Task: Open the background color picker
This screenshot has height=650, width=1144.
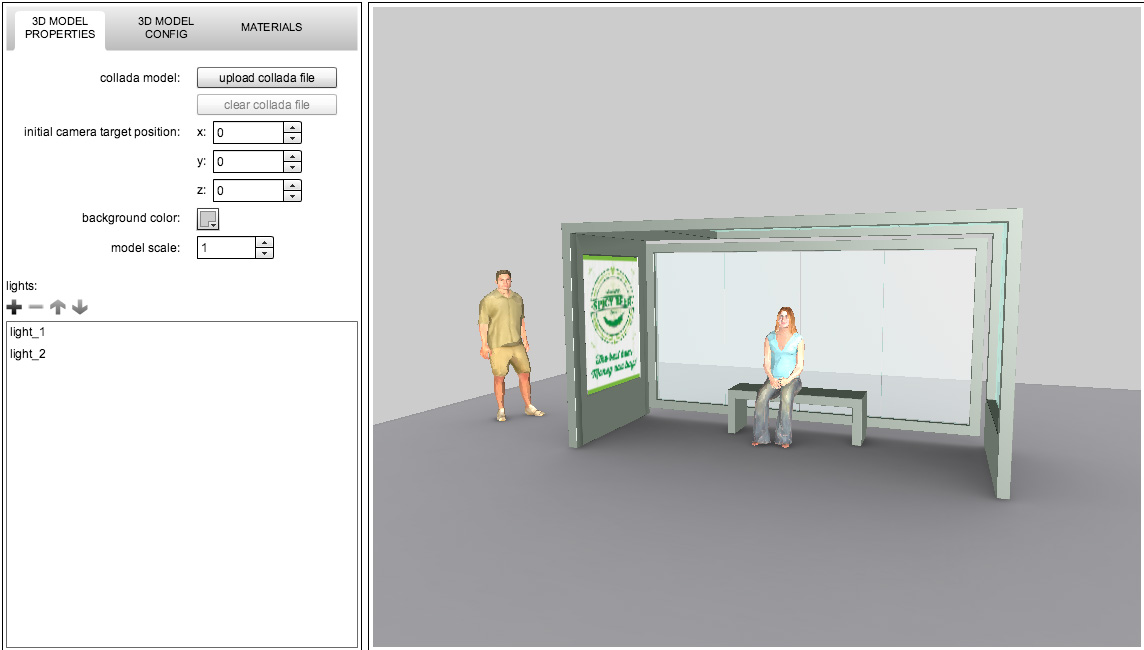Action: point(208,219)
